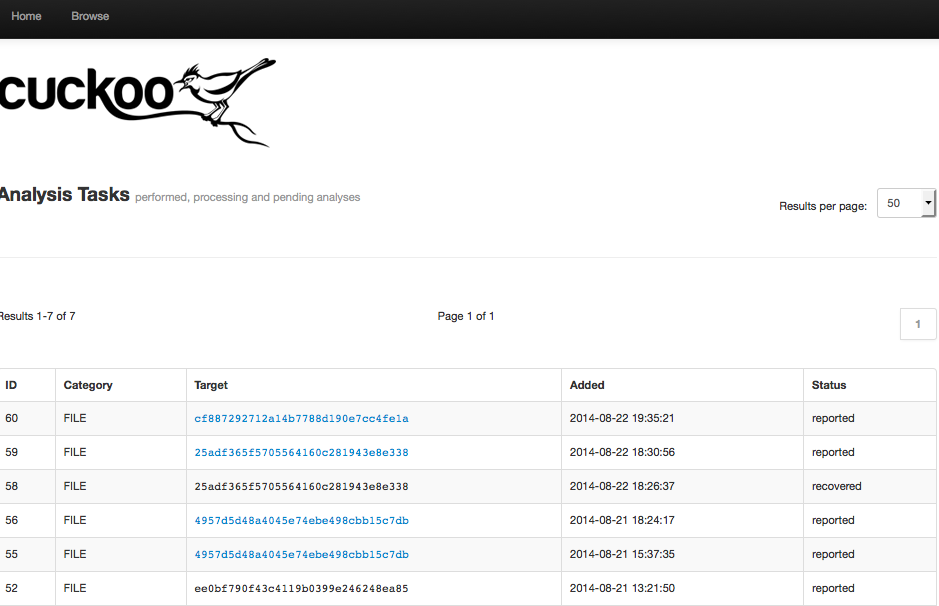Image resolution: width=939 pixels, height=606 pixels.
Task: Click the Cuckoo bird logo
Action: point(138,102)
